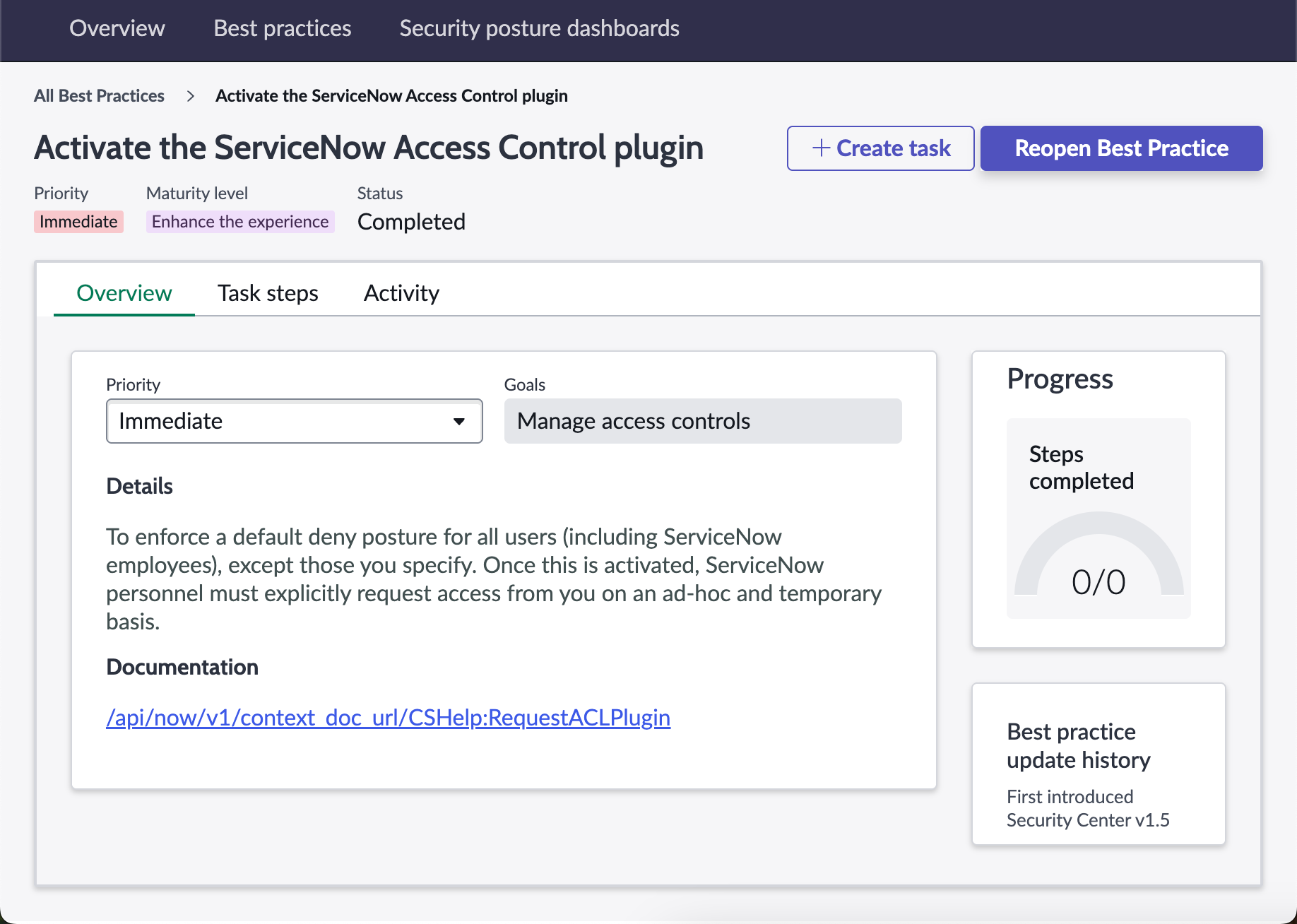Open the RequestACLPlugin documentation link
The image size is (1297, 924).
[x=389, y=718]
